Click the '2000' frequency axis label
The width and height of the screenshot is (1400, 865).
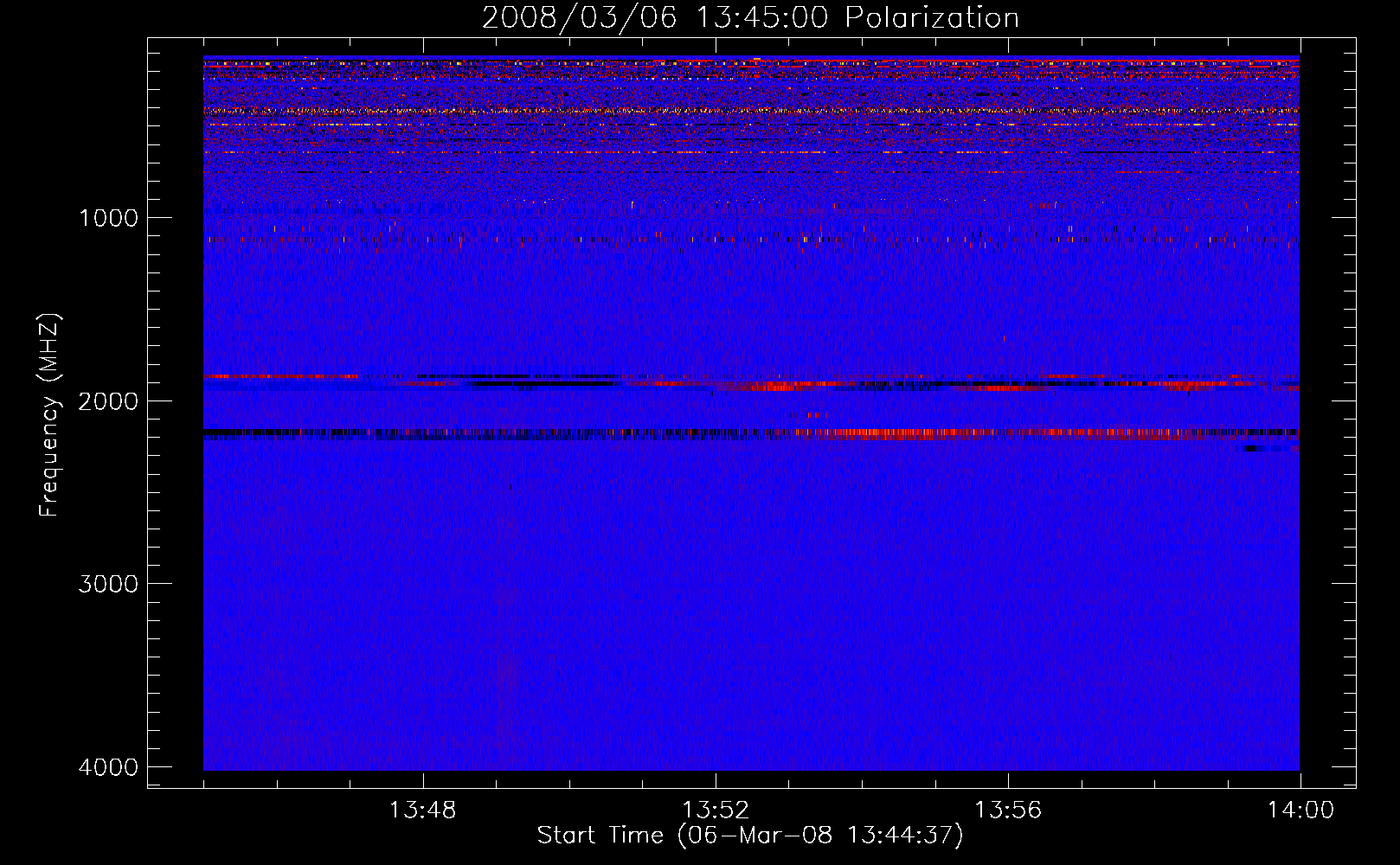[x=108, y=400]
